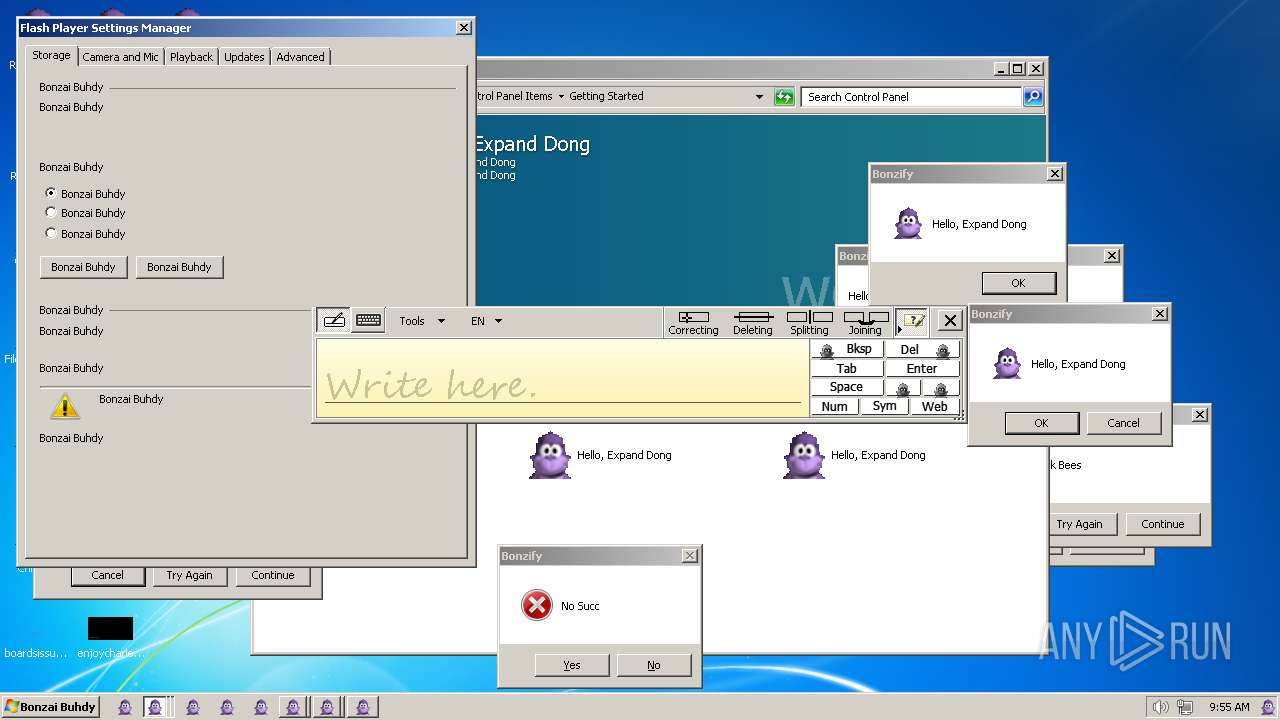Open the network icon in system tray
This screenshot has height=720, width=1280.
coord(1187,707)
